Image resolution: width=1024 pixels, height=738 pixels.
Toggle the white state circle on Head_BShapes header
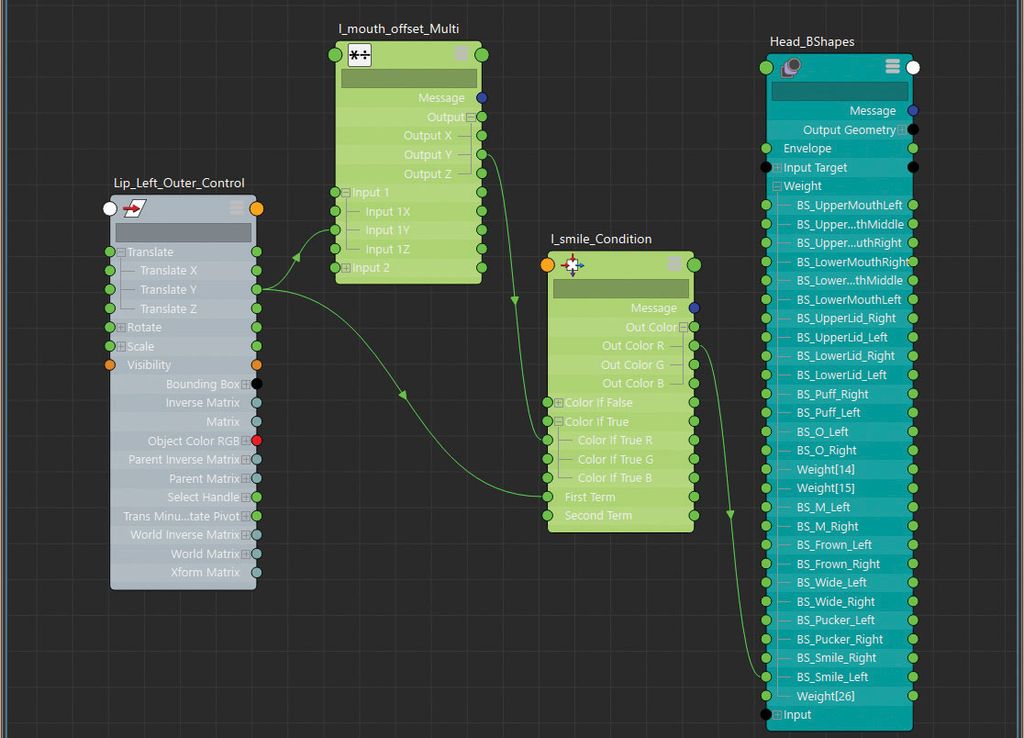point(913,66)
